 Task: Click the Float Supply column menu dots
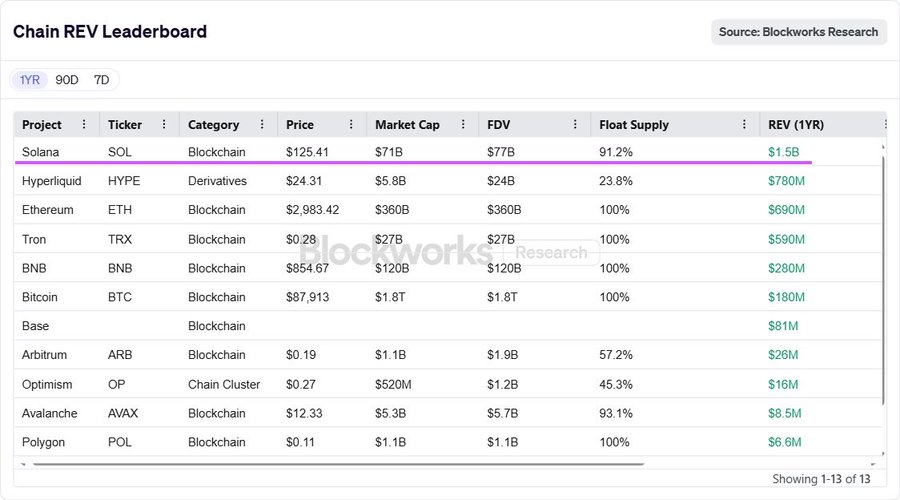point(744,125)
